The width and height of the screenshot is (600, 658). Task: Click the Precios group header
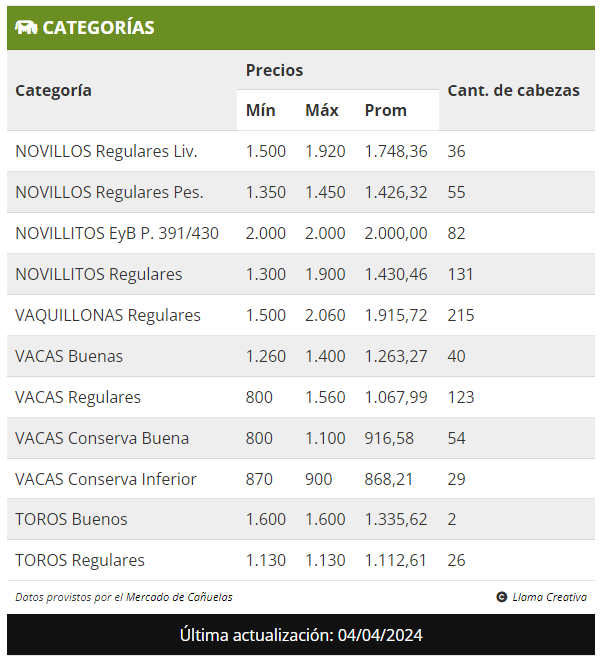[x=274, y=70]
